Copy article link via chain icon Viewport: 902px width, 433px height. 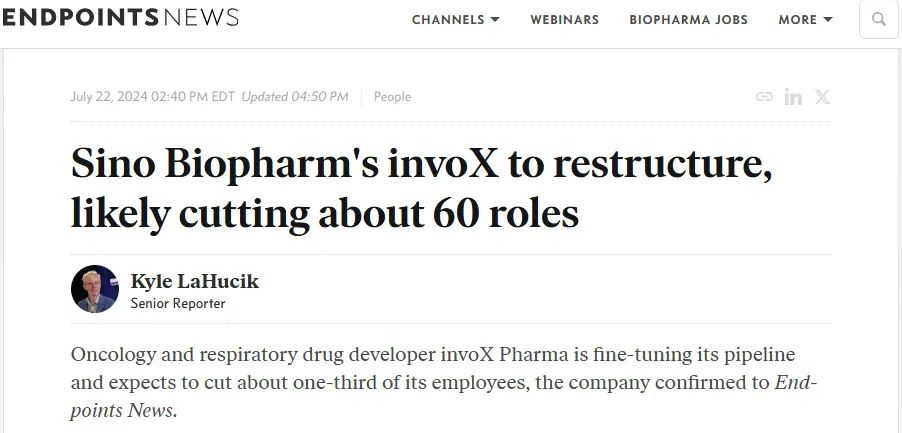pos(765,97)
